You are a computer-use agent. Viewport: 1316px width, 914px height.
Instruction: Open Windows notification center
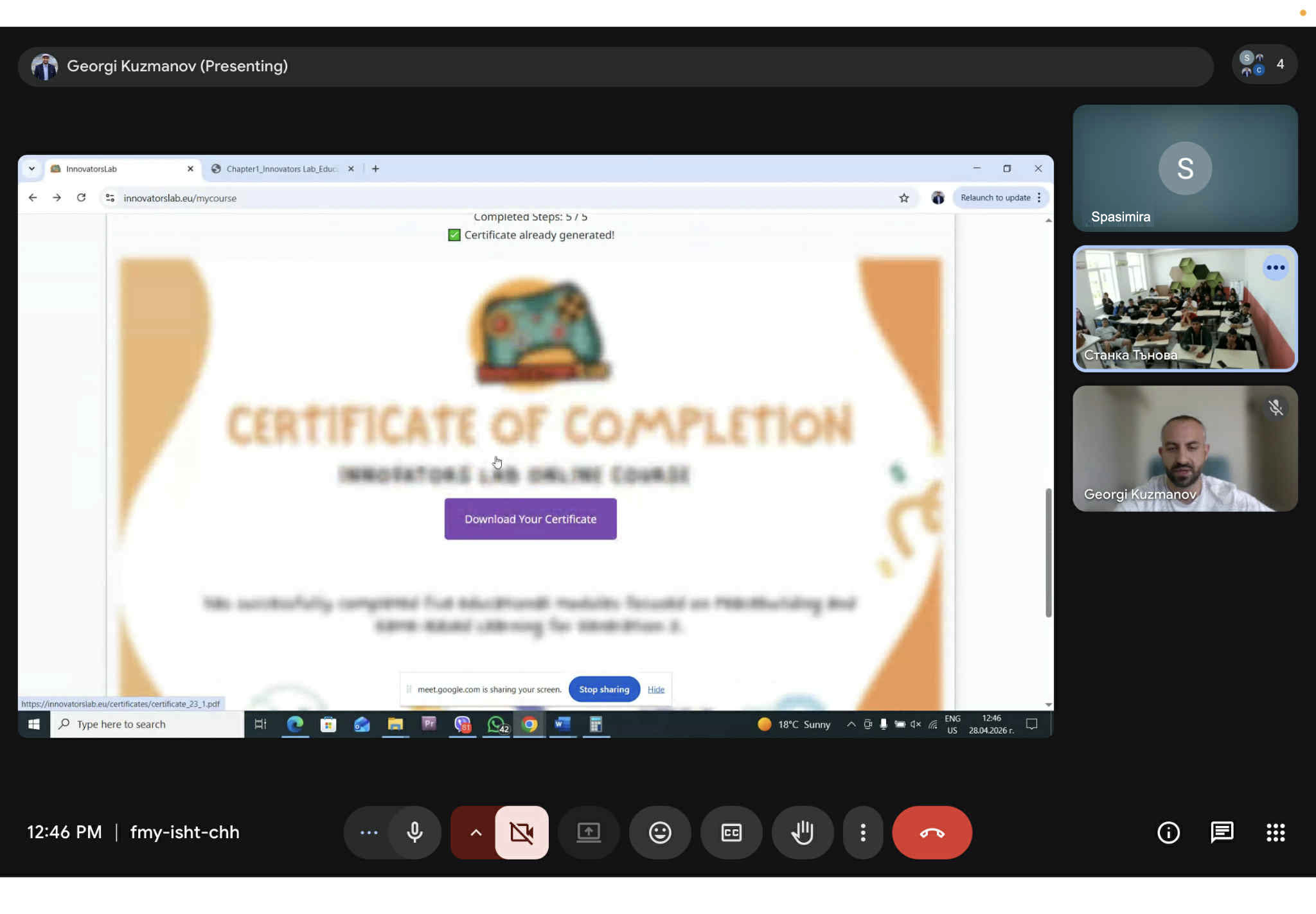[x=1031, y=725]
